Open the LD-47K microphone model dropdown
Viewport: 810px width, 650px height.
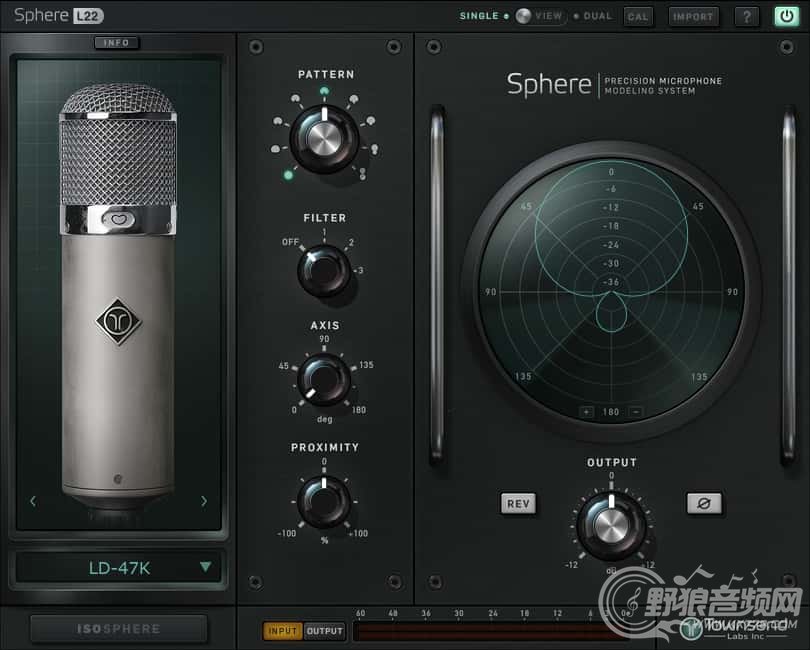point(119,568)
